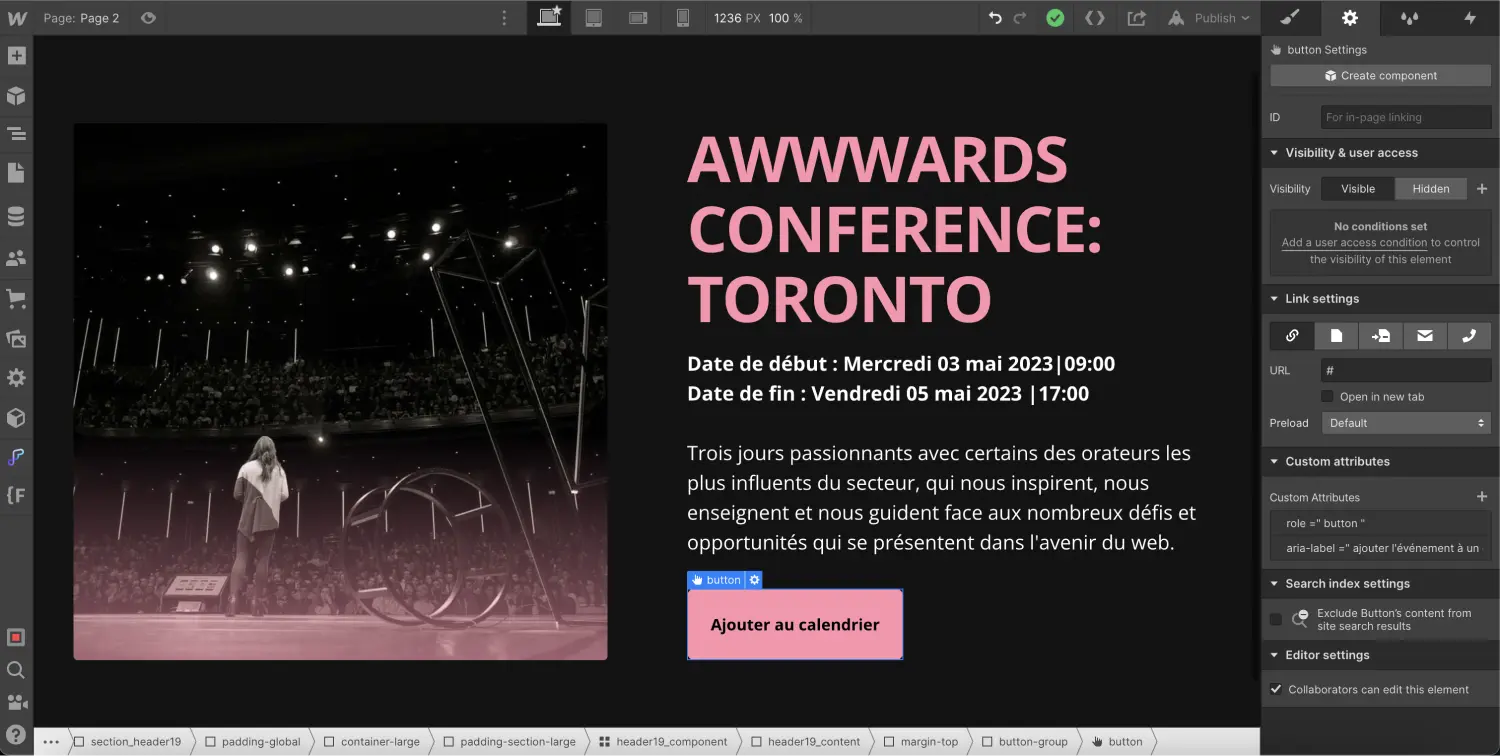Viewport: 1500px width, 756px height.
Task: Expand the breadcrumb ellipsis
Action: pos(51,742)
